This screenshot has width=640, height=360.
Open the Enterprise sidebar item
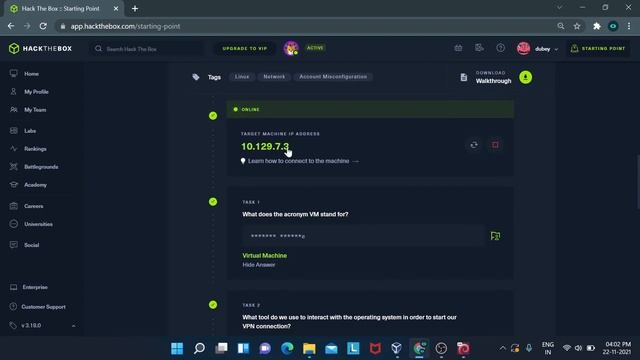point(35,287)
